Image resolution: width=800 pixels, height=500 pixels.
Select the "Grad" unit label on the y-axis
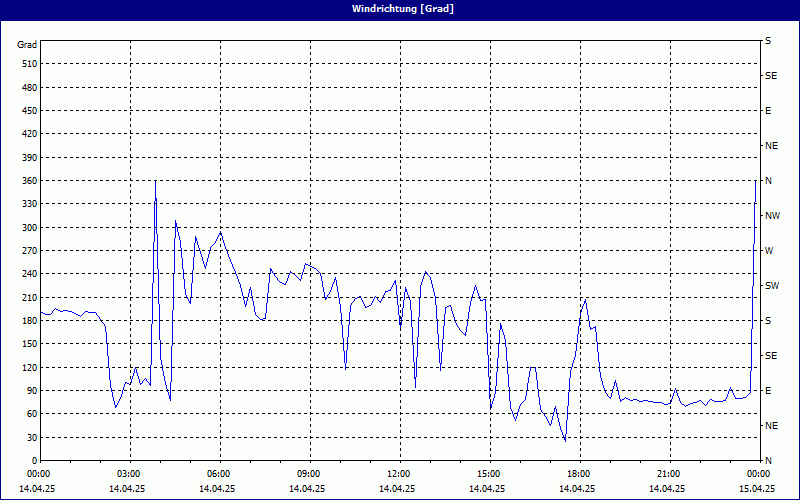pyautogui.click(x=27, y=45)
